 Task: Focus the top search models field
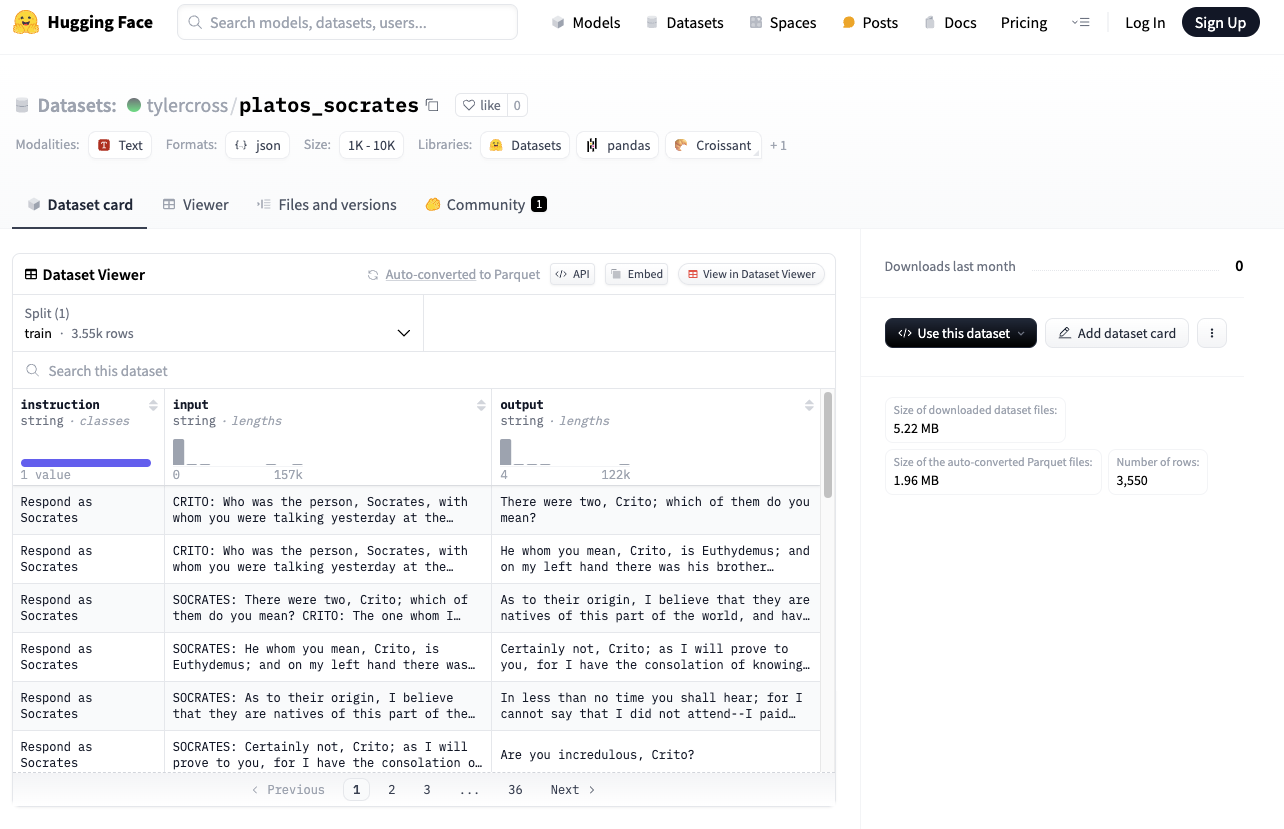[x=347, y=22]
